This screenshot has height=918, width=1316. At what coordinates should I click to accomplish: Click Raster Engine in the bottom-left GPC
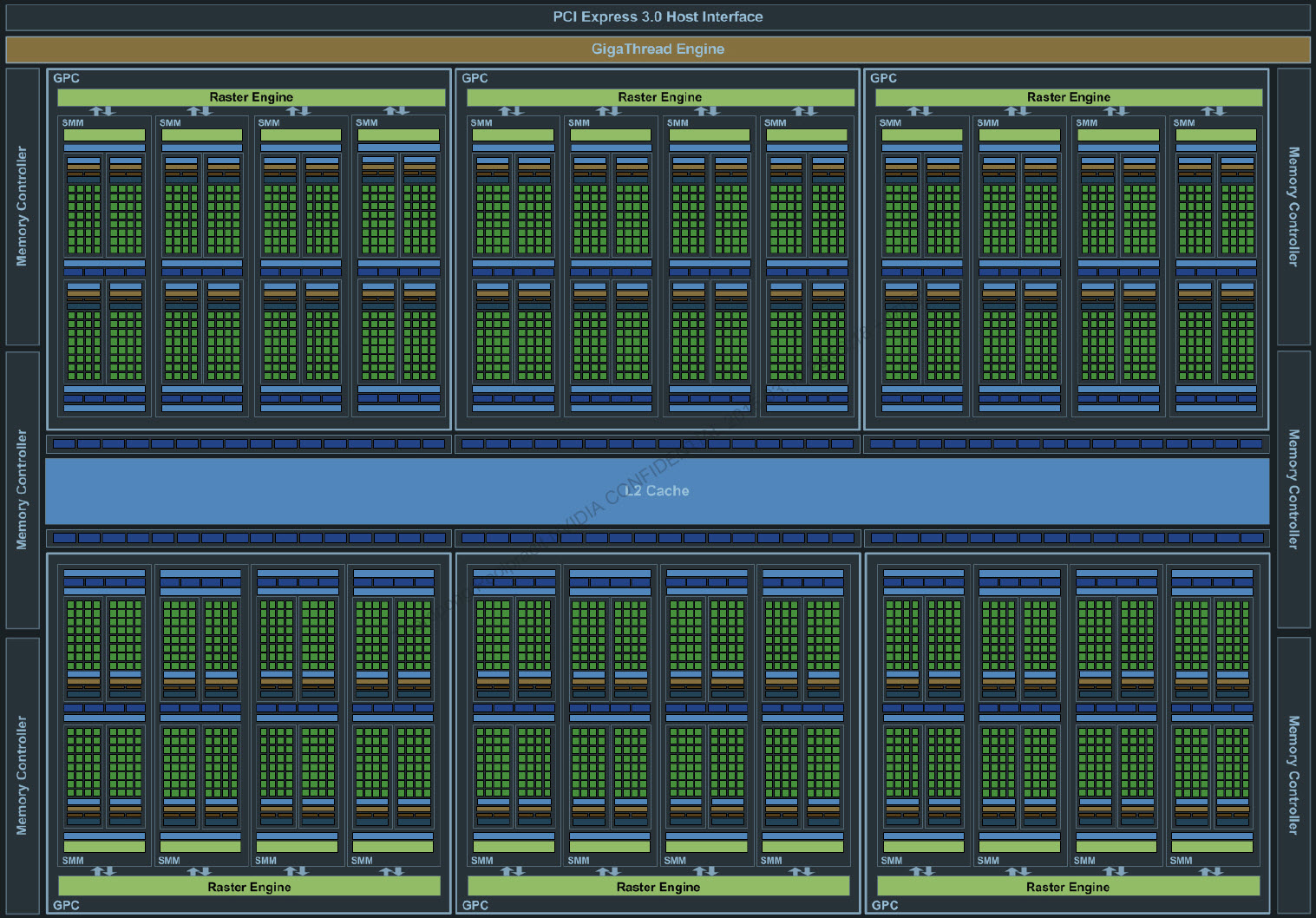[249, 887]
